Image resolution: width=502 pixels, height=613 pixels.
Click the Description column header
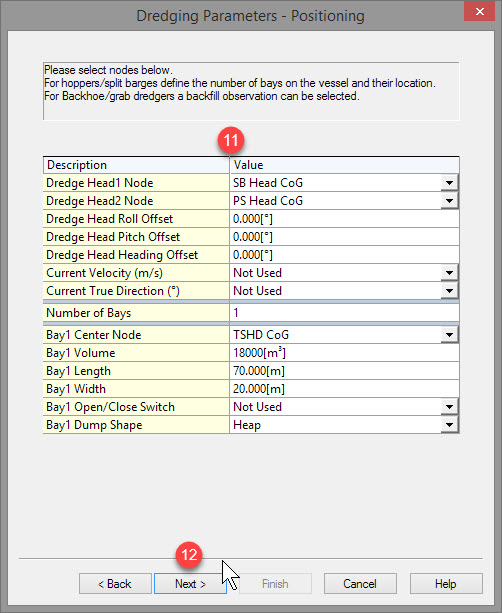tap(136, 165)
